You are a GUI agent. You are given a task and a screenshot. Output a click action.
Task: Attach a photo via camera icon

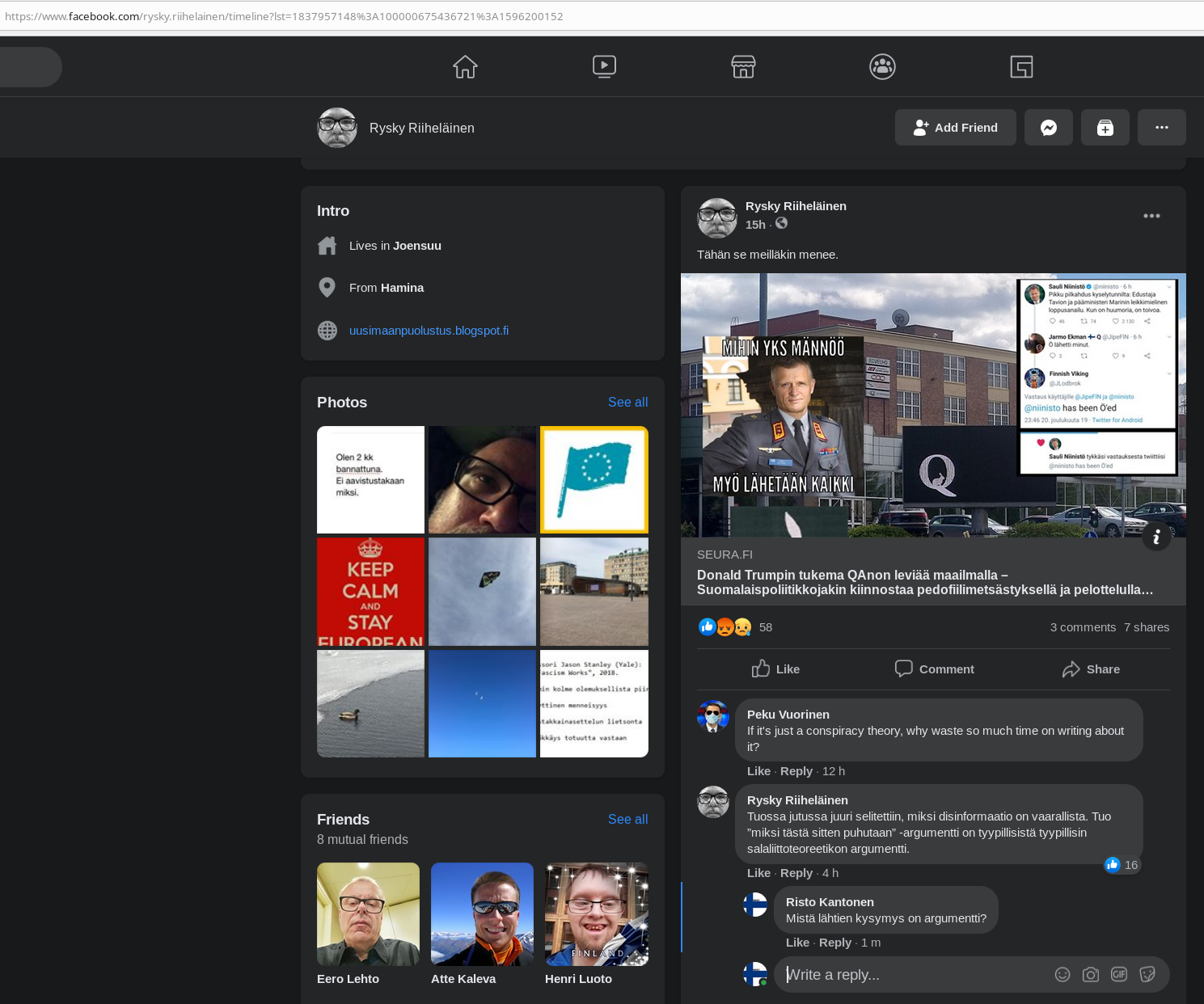pyautogui.click(x=1091, y=975)
